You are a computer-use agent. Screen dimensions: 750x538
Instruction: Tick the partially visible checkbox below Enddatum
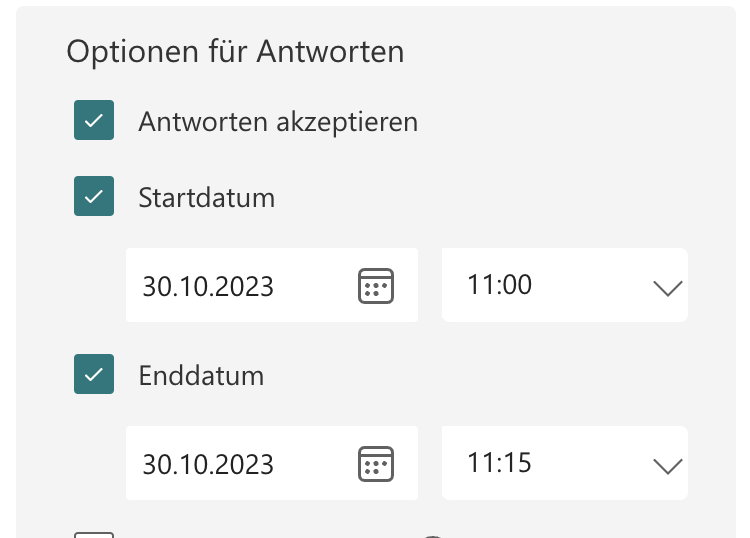[94, 533]
